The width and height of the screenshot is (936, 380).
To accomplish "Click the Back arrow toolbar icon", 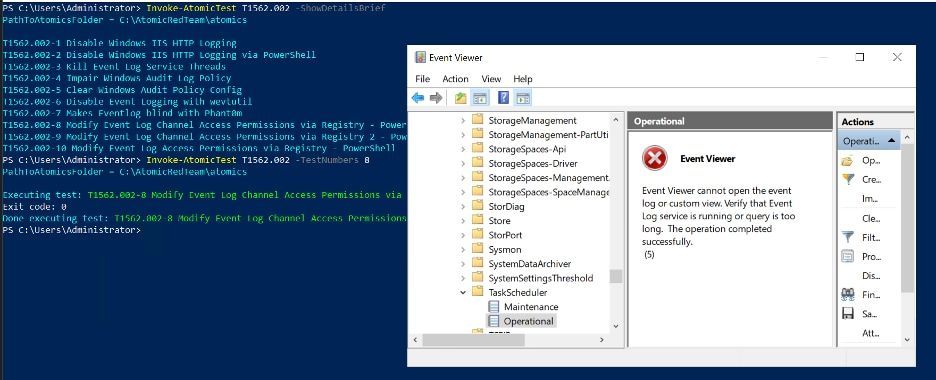I will pyautogui.click(x=418, y=98).
